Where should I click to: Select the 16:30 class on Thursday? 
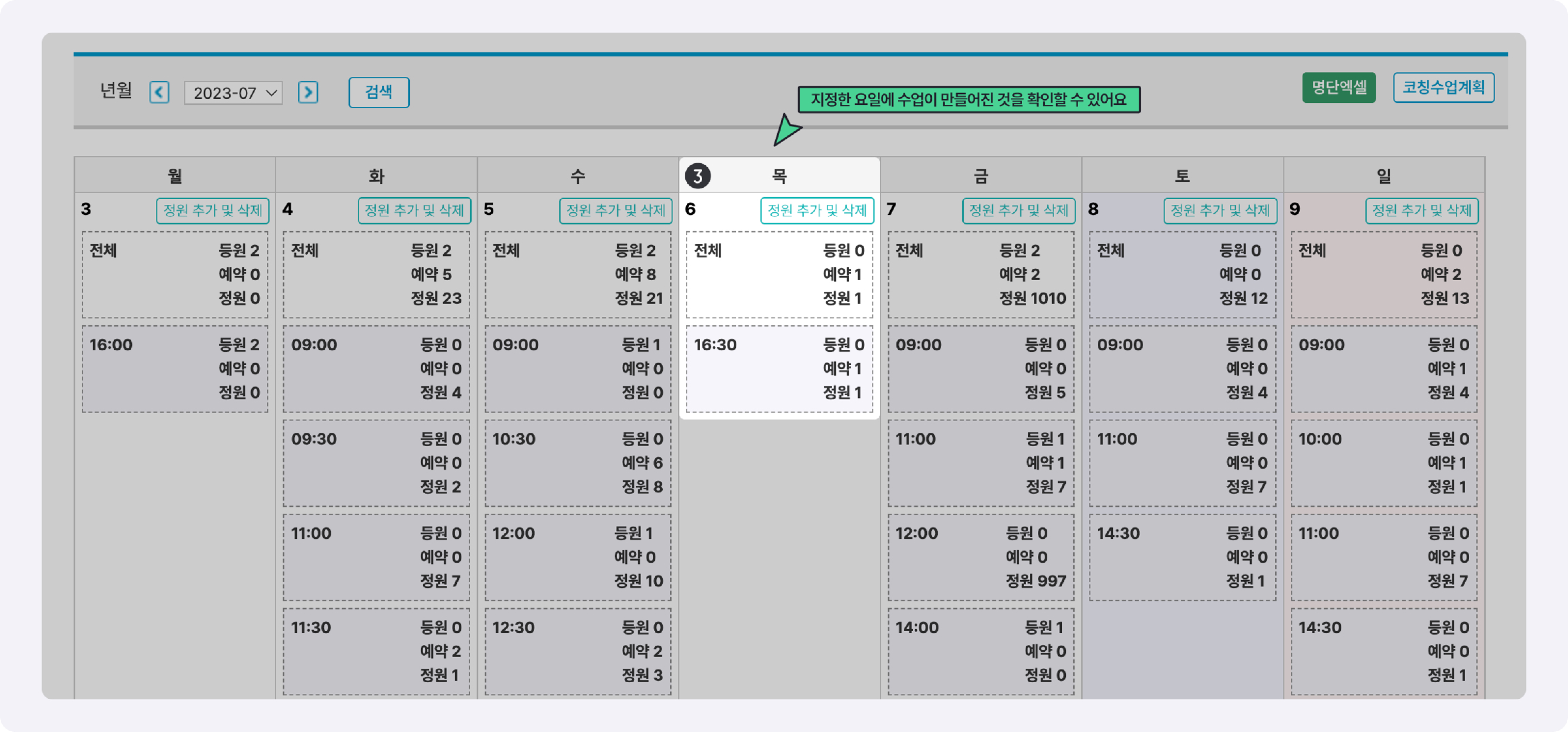779,369
